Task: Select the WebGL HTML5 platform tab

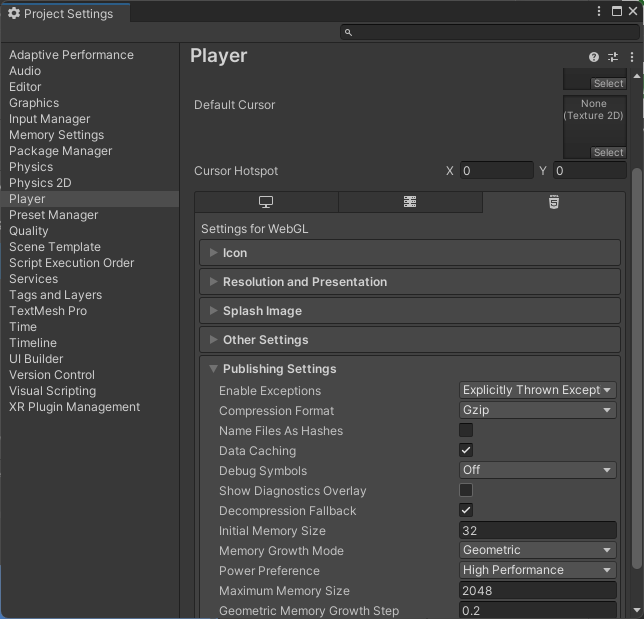Action: point(553,202)
